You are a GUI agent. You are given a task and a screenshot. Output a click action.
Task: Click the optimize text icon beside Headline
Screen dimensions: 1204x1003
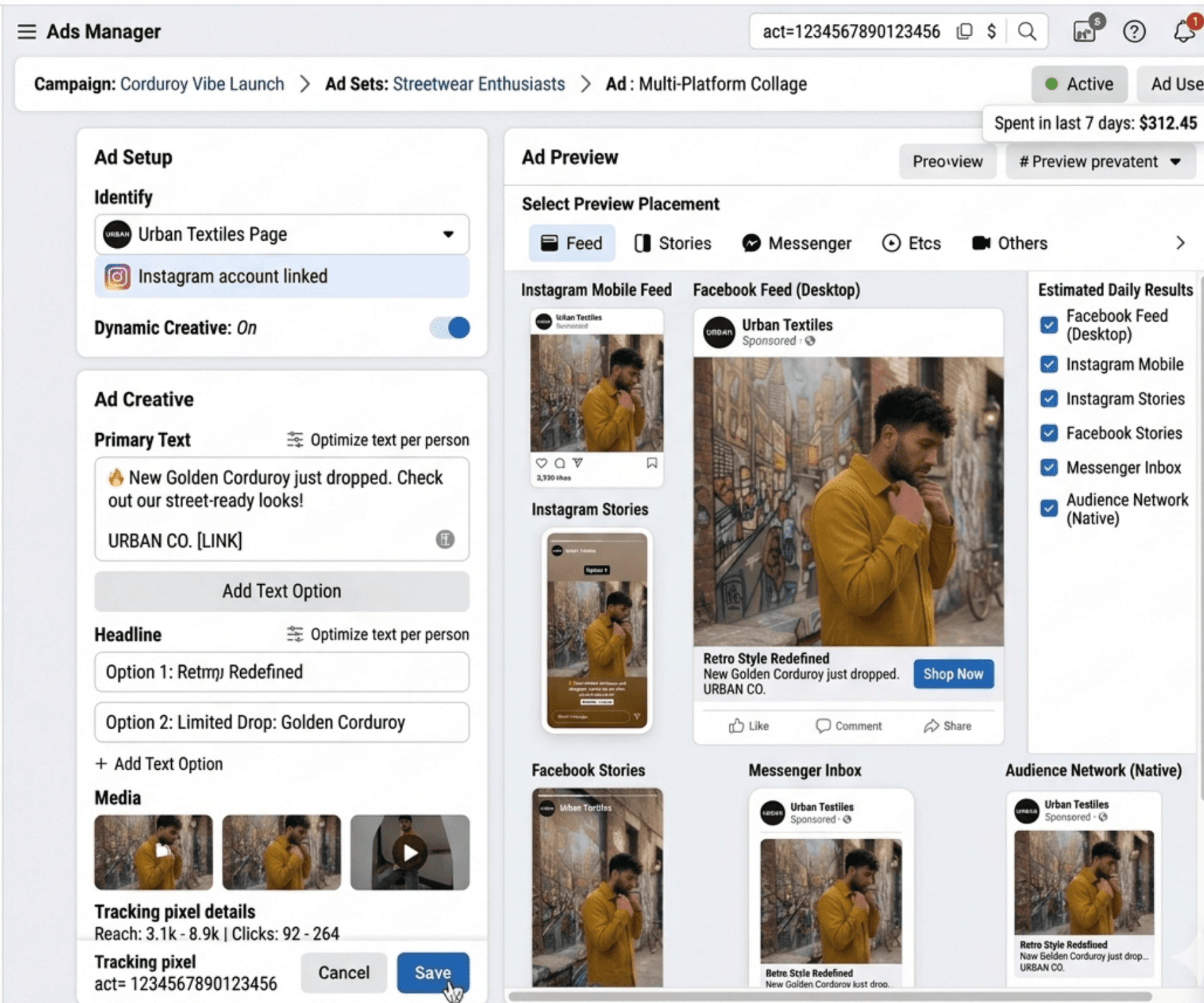click(295, 634)
